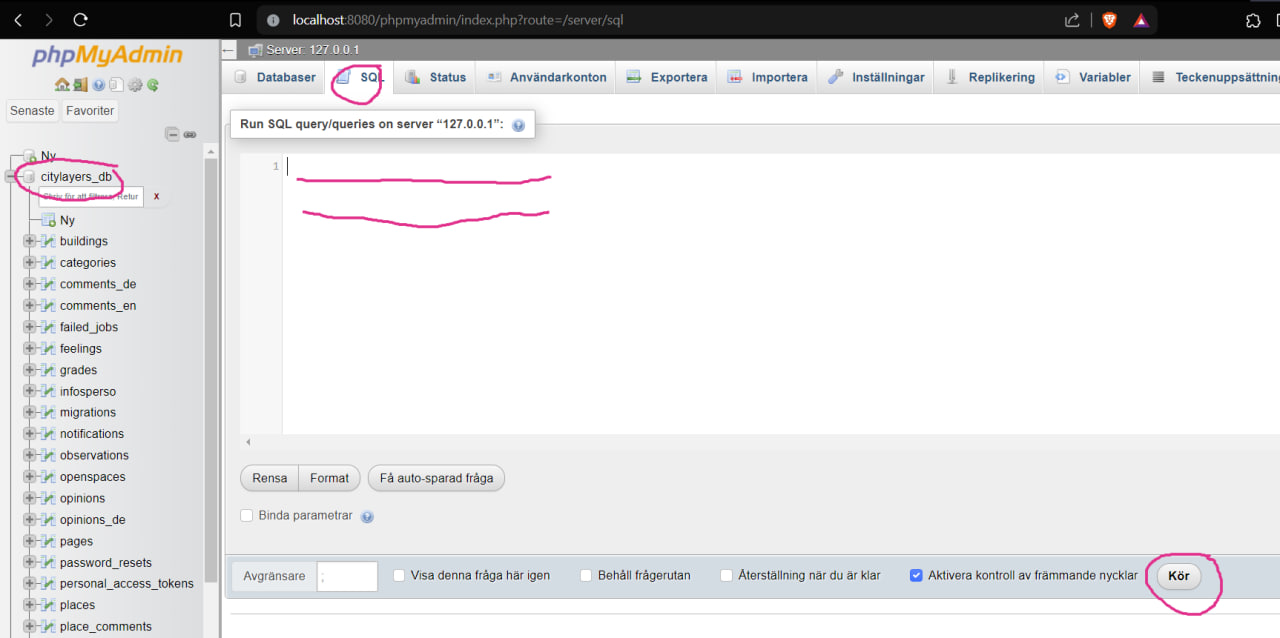This screenshot has width=1280, height=638.
Task: Click the citylayers_db database icon
Action: tap(29, 177)
